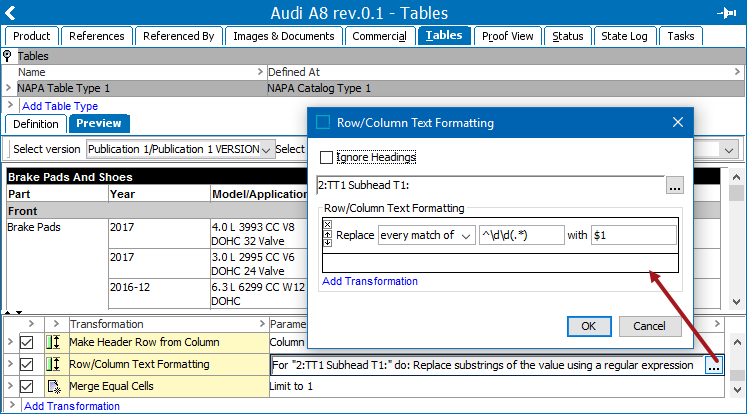Click the Make Header Row from Column icon

coord(53,343)
